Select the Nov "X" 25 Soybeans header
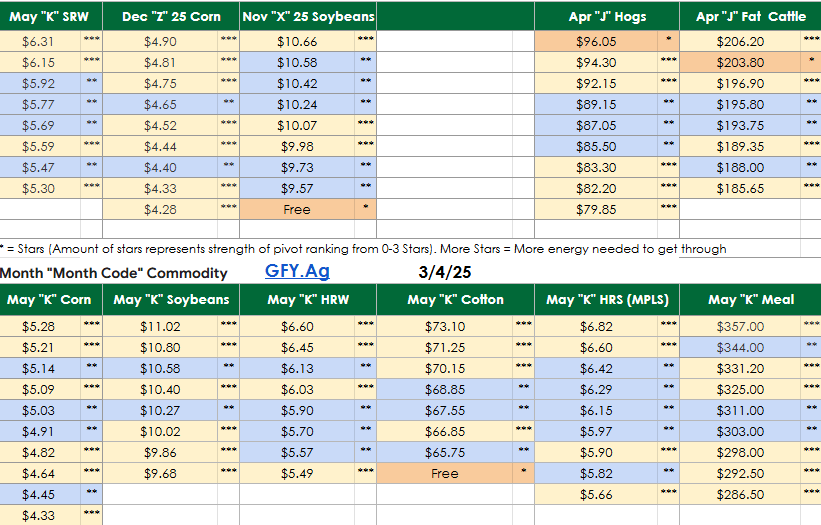This screenshot has height=525, width=821. [x=308, y=17]
